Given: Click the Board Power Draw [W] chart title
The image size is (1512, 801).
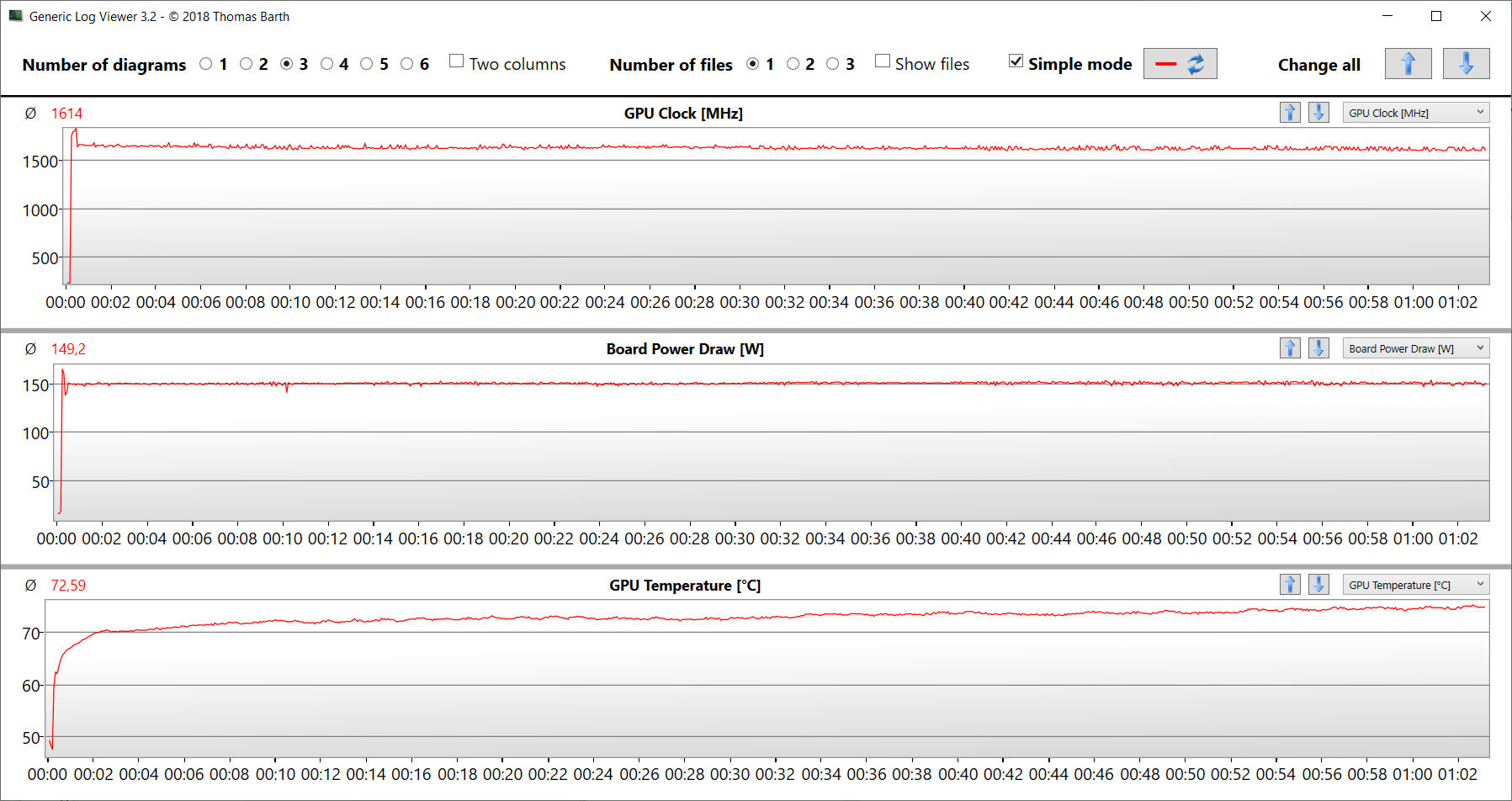Looking at the screenshot, I should (685, 349).
